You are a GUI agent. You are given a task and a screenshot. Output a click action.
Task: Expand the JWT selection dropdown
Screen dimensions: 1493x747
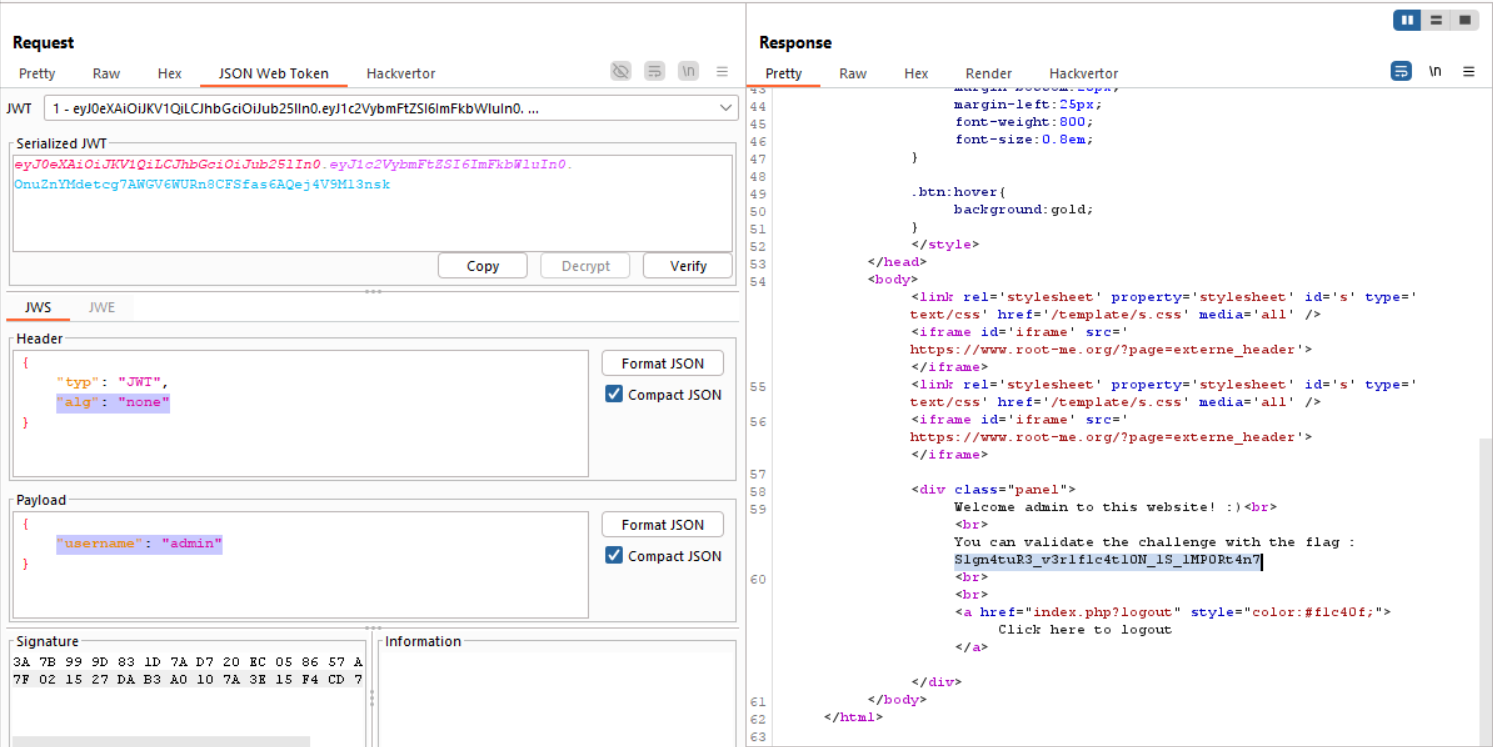725,108
